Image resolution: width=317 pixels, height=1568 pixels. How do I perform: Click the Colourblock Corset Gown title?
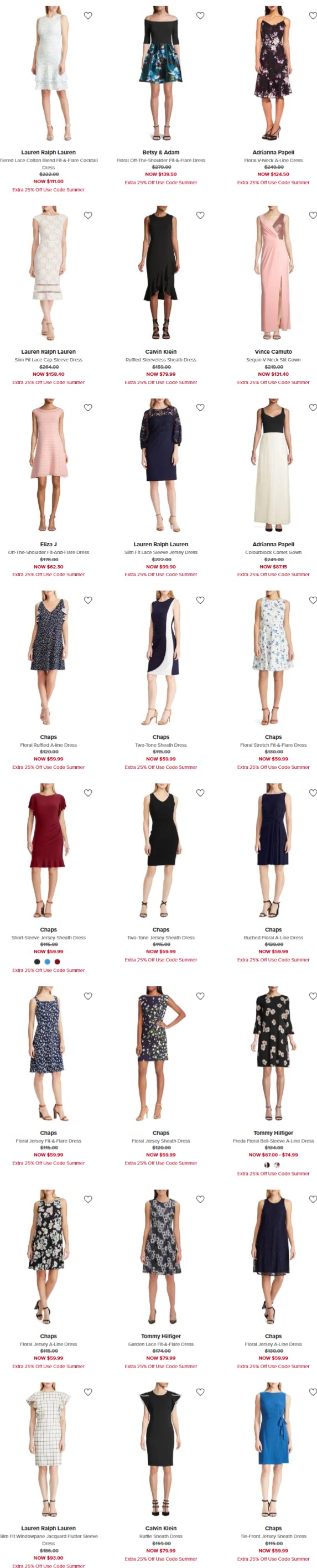[273, 553]
